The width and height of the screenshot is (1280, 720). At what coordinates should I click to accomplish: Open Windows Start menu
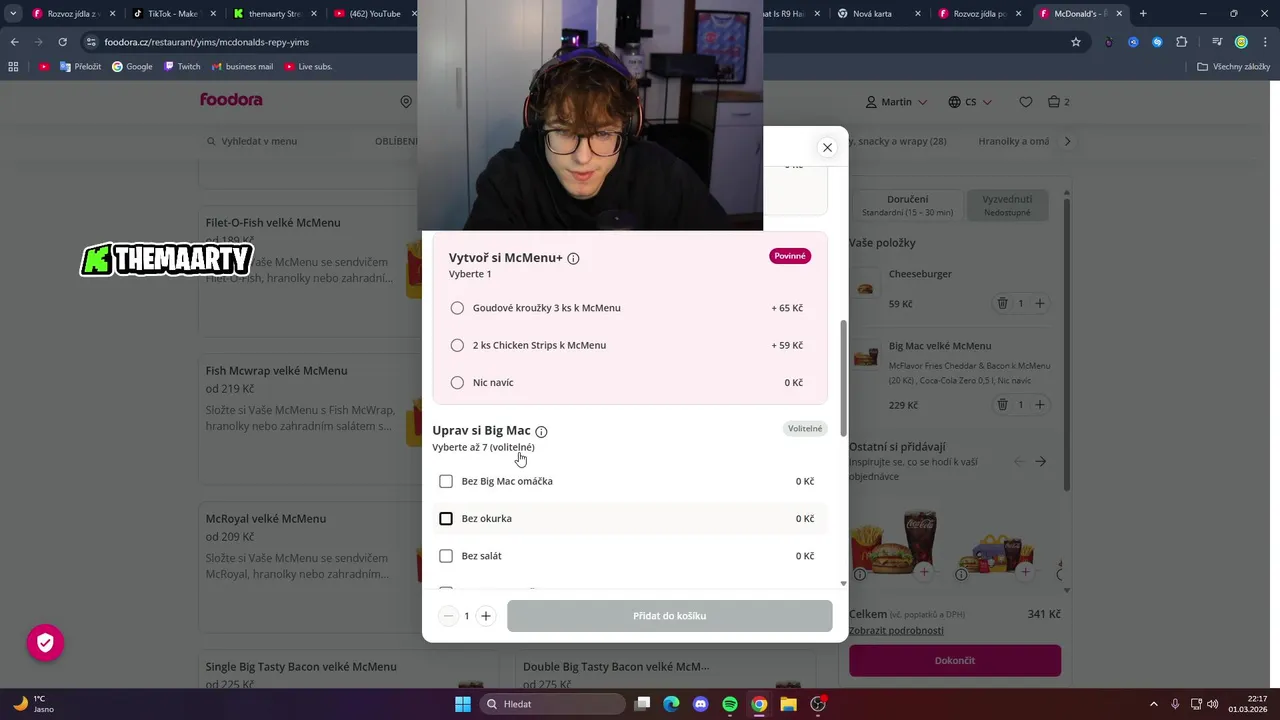pos(463,704)
